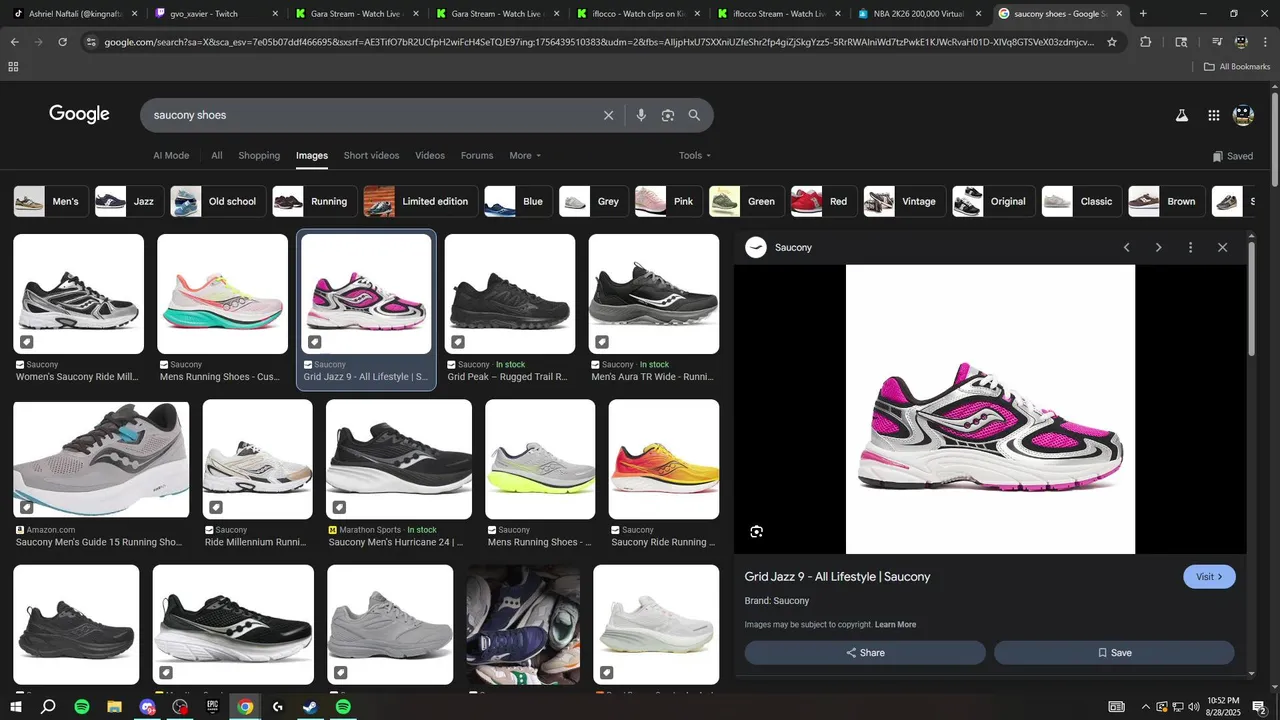Open File Explorer from the taskbar
The width and height of the screenshot is (1280, 720).
pos(115,707)
